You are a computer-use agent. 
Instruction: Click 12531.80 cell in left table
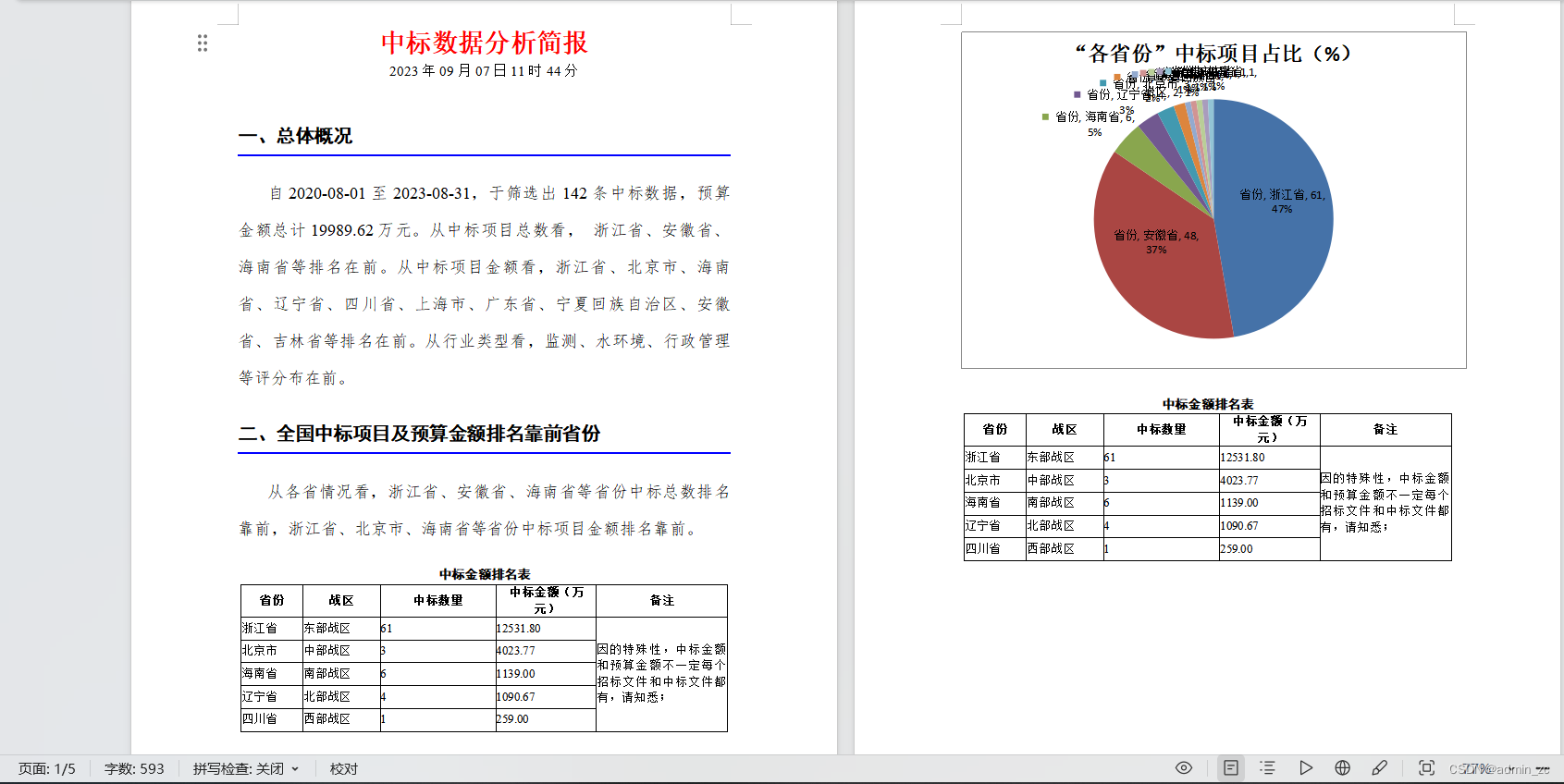(x=546, y=629)
